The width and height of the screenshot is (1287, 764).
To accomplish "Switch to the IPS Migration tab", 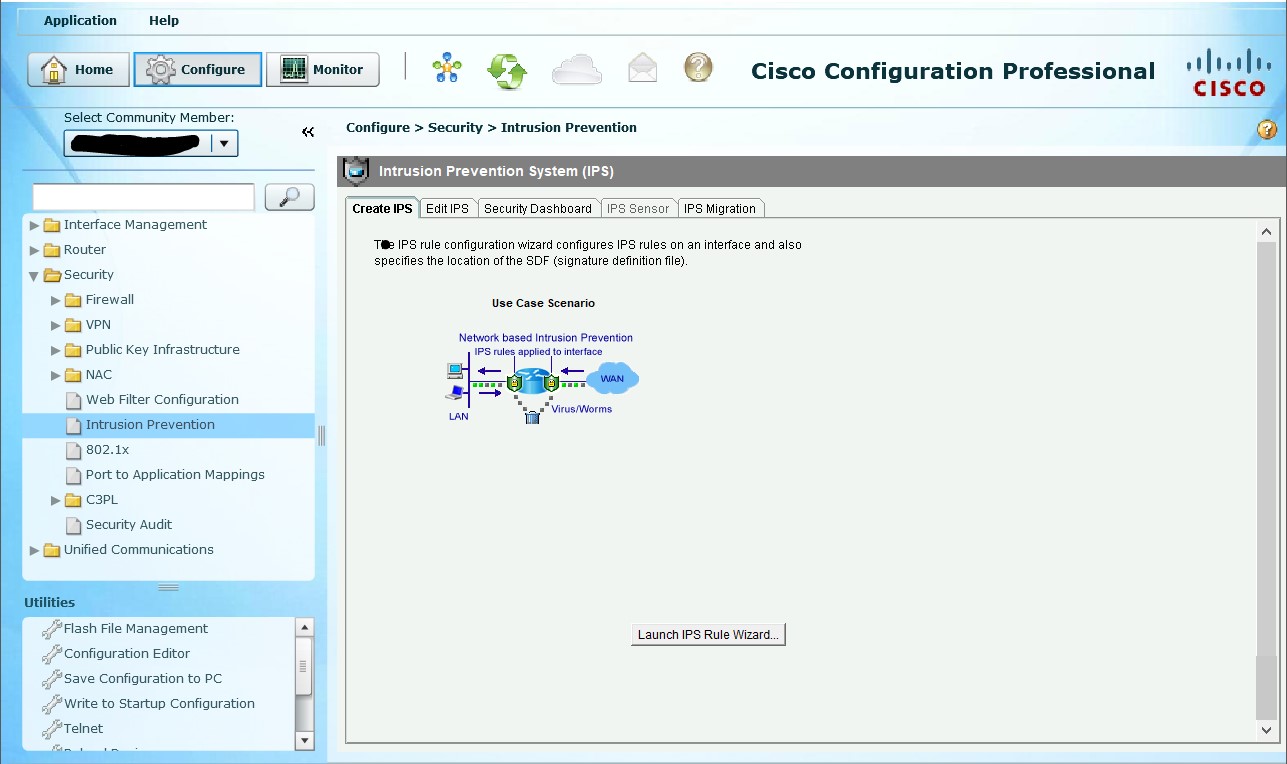I will 720,208.
